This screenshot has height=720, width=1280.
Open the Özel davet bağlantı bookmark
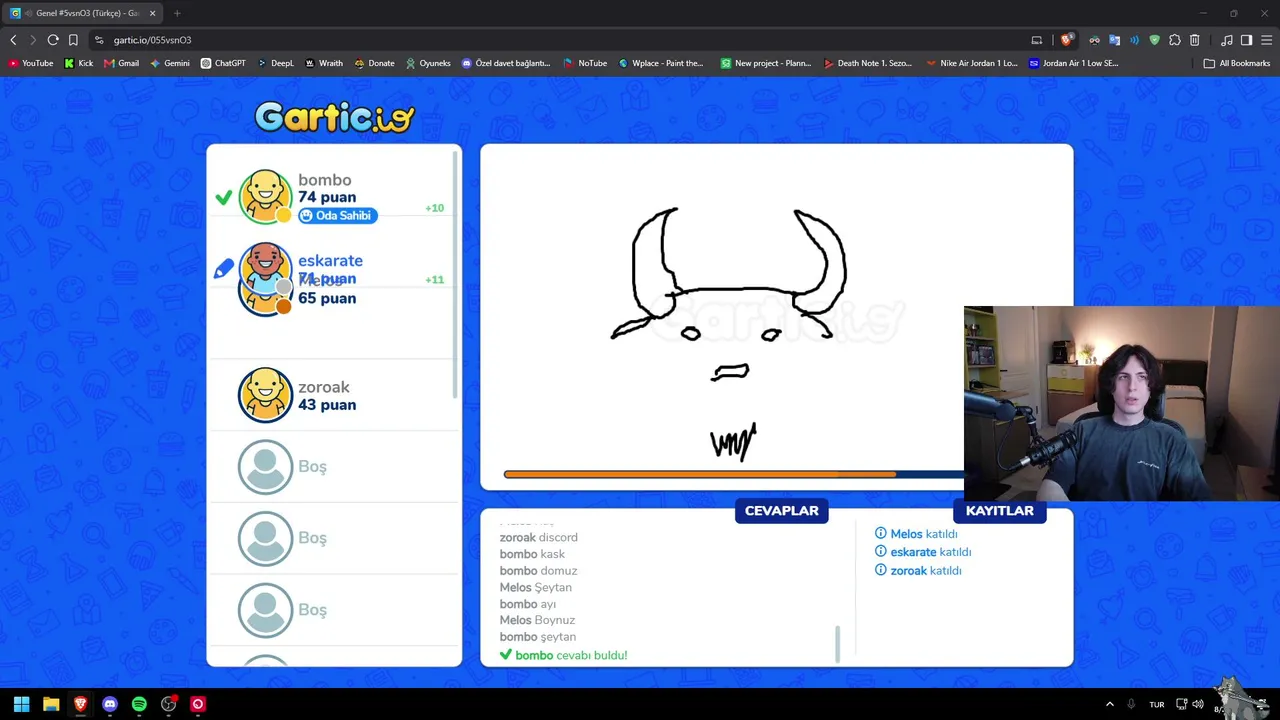[506, 63]
